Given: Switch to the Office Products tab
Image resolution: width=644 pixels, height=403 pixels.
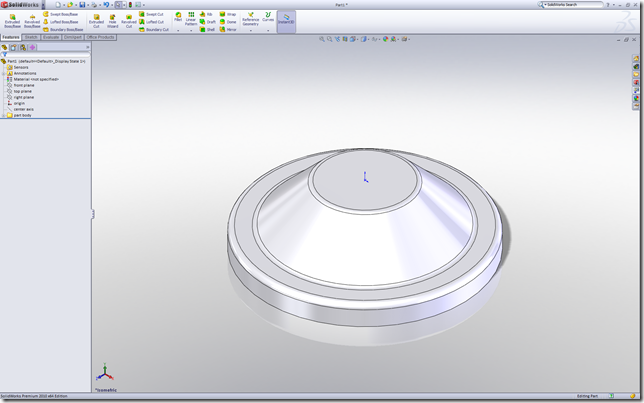Looking at the screenshot, I should [x=100, y=37].
